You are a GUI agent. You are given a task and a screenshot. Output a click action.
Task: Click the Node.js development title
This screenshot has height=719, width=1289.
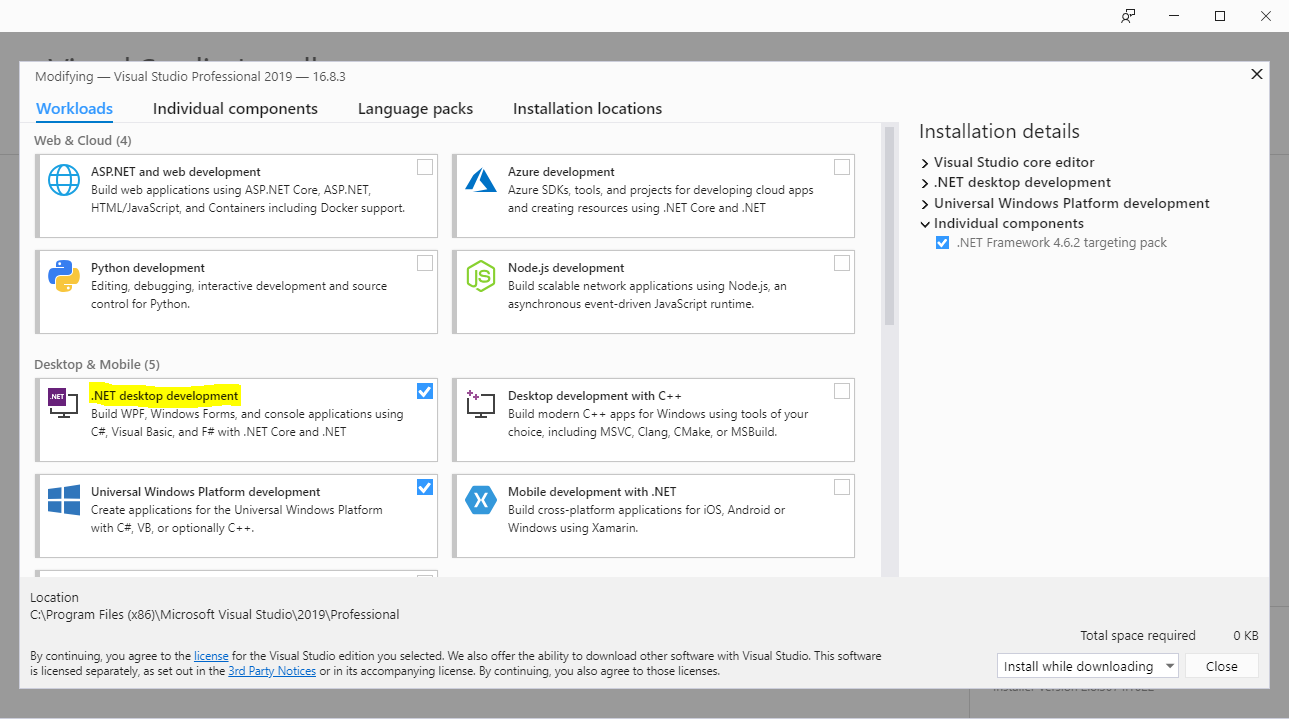click(x=566, y=268)
